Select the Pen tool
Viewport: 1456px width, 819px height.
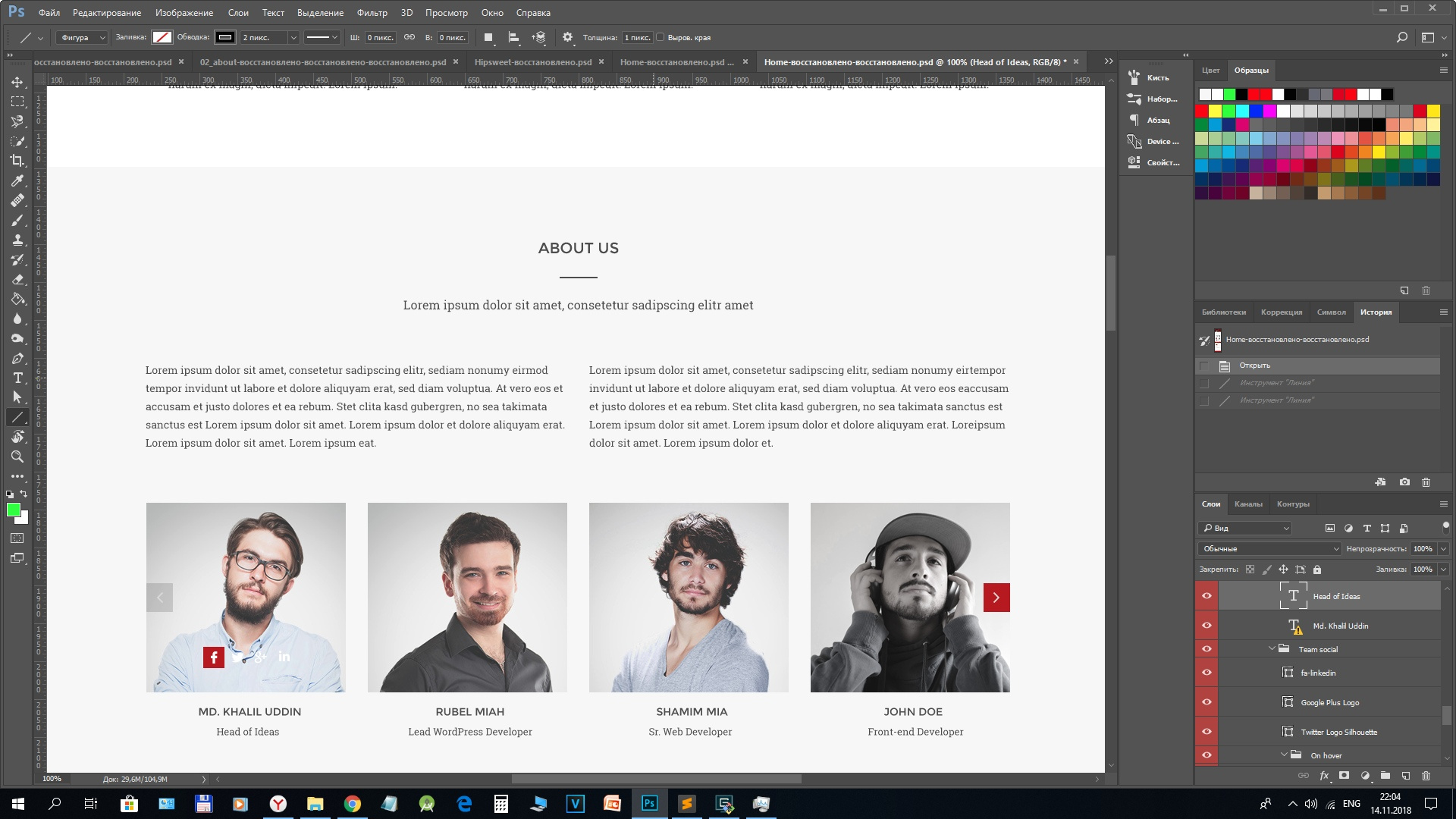point(17,358)
